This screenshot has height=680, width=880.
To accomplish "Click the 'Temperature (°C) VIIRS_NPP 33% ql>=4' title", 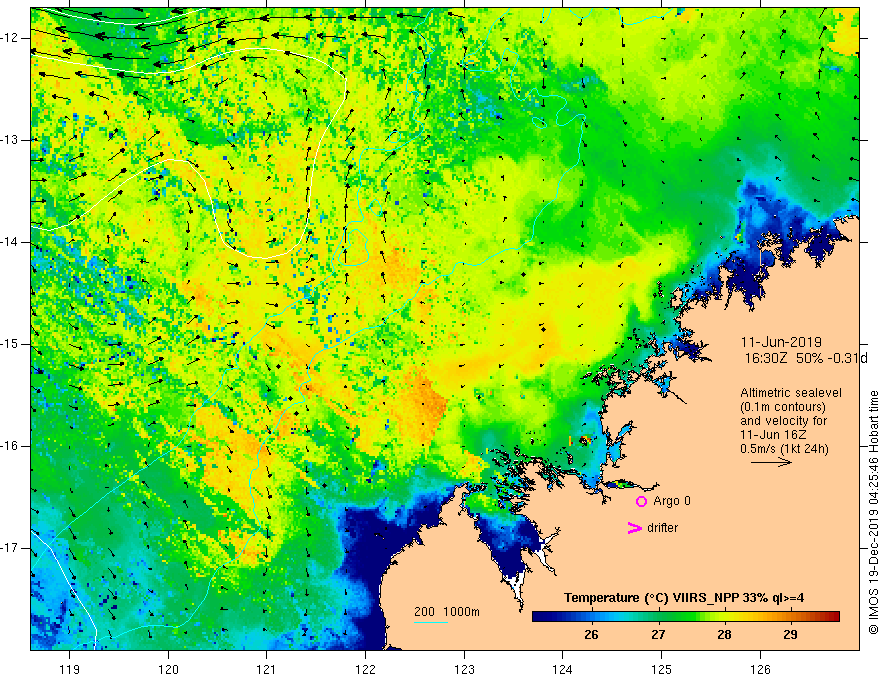I will [684, 598].
